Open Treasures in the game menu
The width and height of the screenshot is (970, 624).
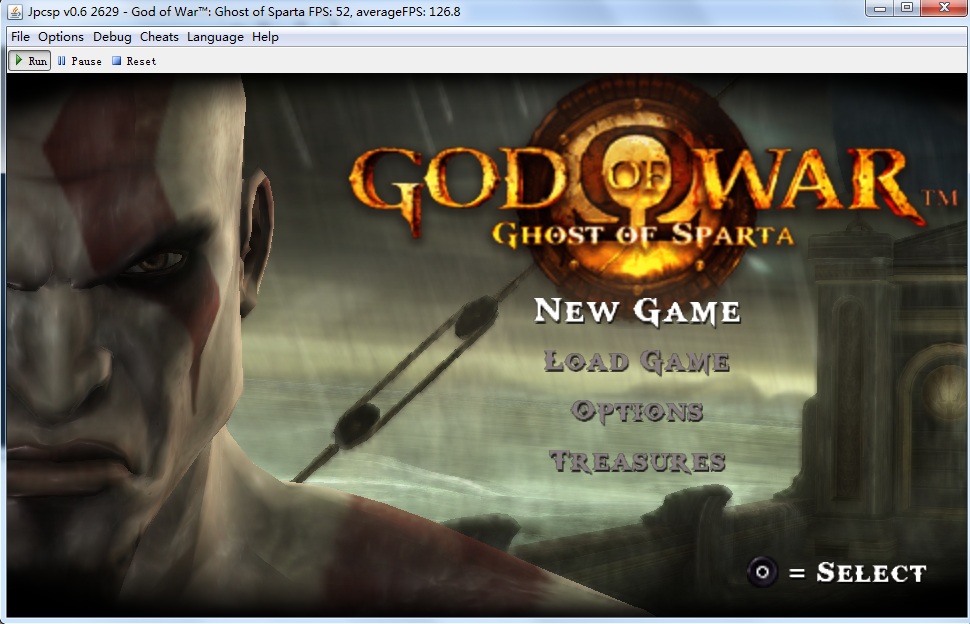tap(637, 461)
